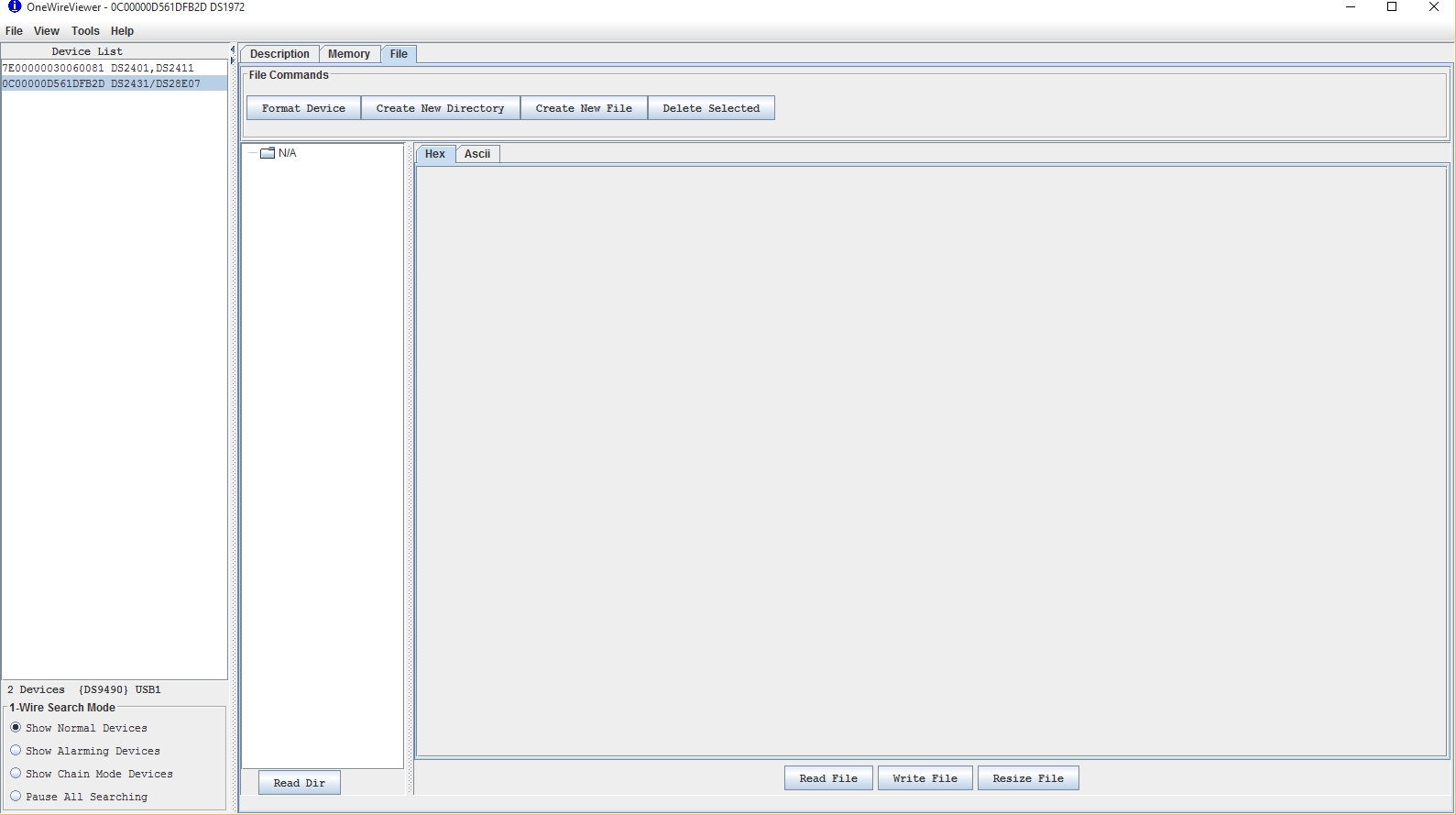Click the Resize File button

pyautogui.click(x=1028, y=778)
